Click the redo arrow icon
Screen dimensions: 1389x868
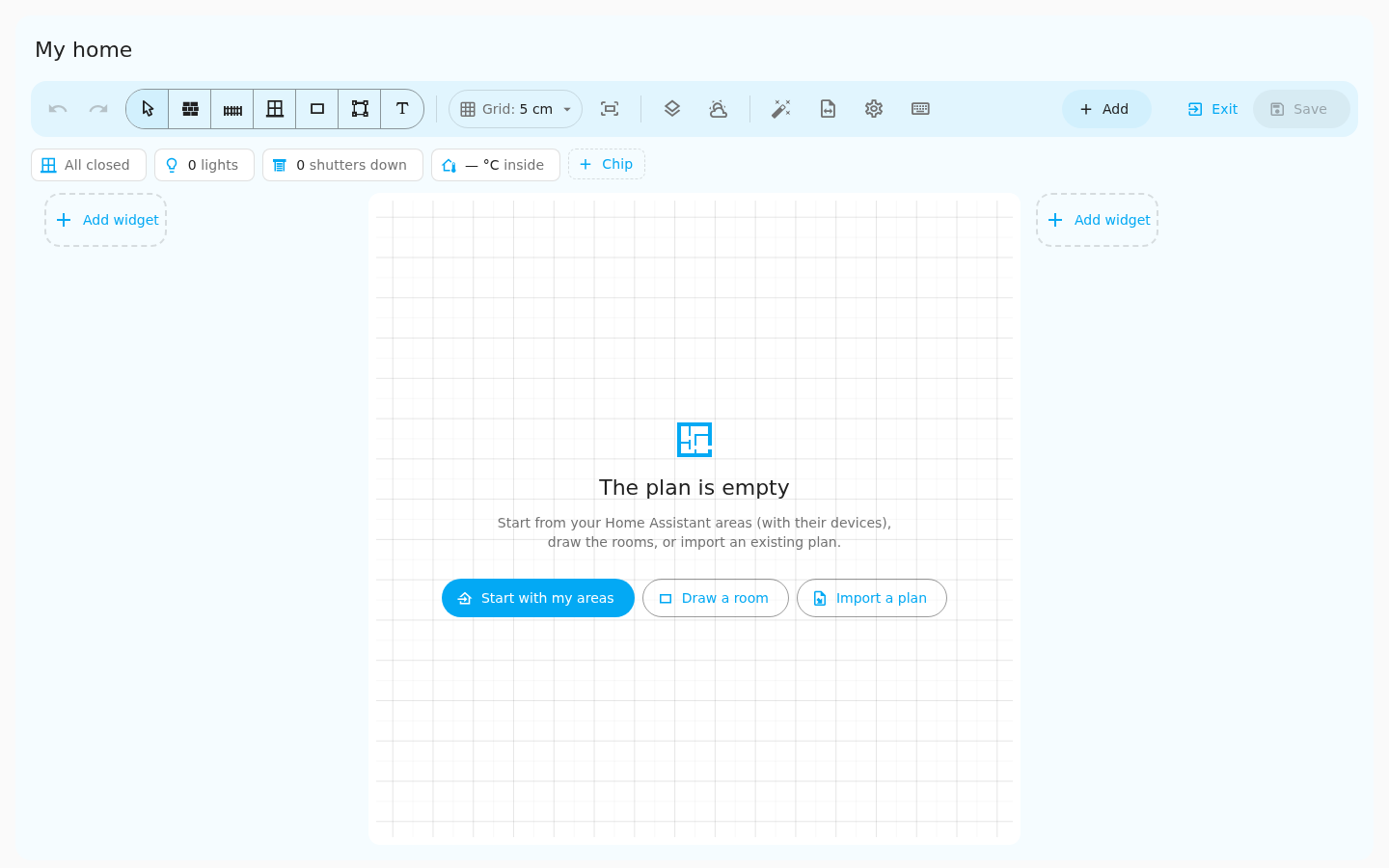(98, 109)
